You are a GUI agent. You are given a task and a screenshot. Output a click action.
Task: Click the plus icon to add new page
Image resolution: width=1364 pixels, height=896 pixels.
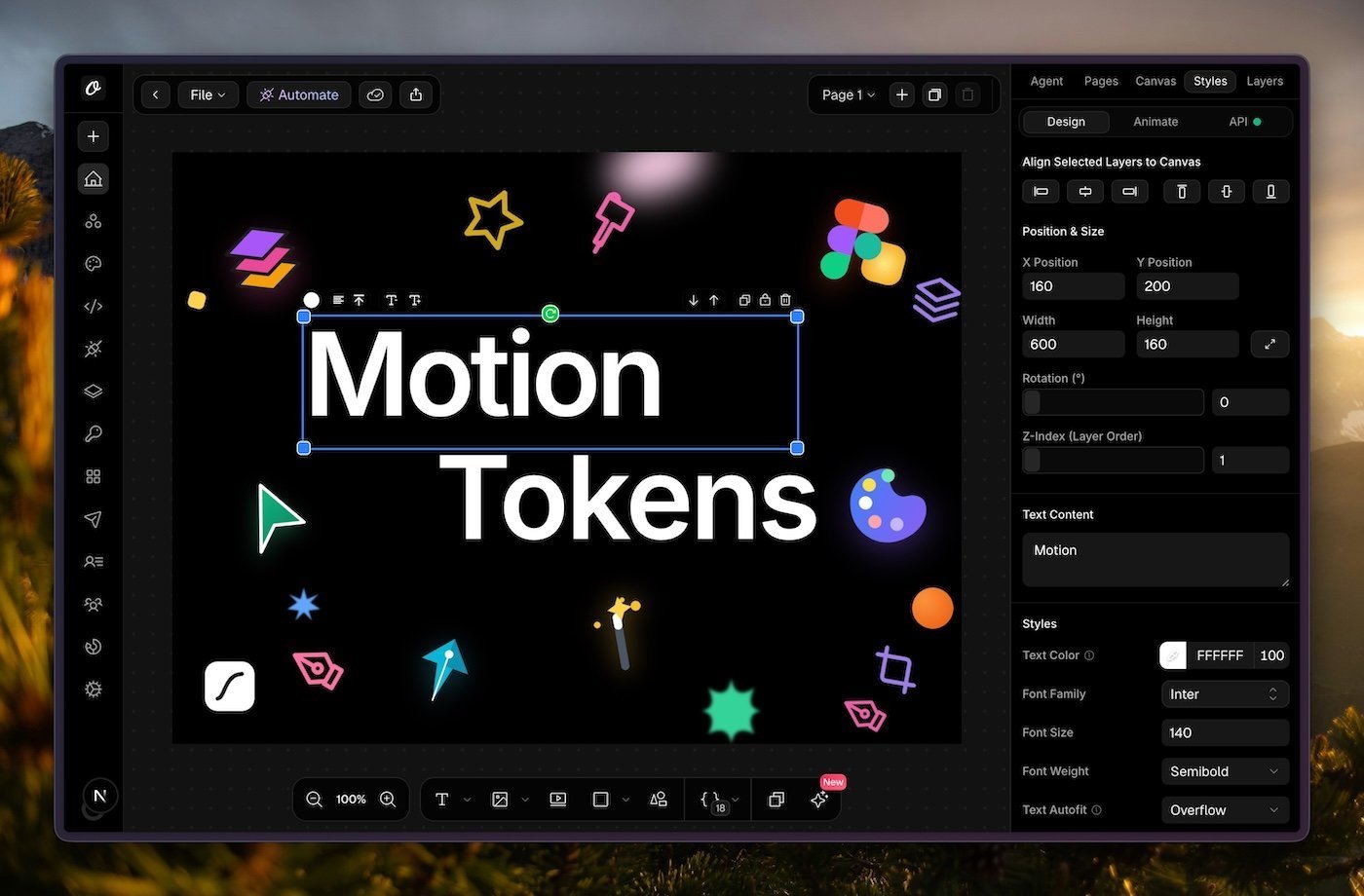[902, 94]
